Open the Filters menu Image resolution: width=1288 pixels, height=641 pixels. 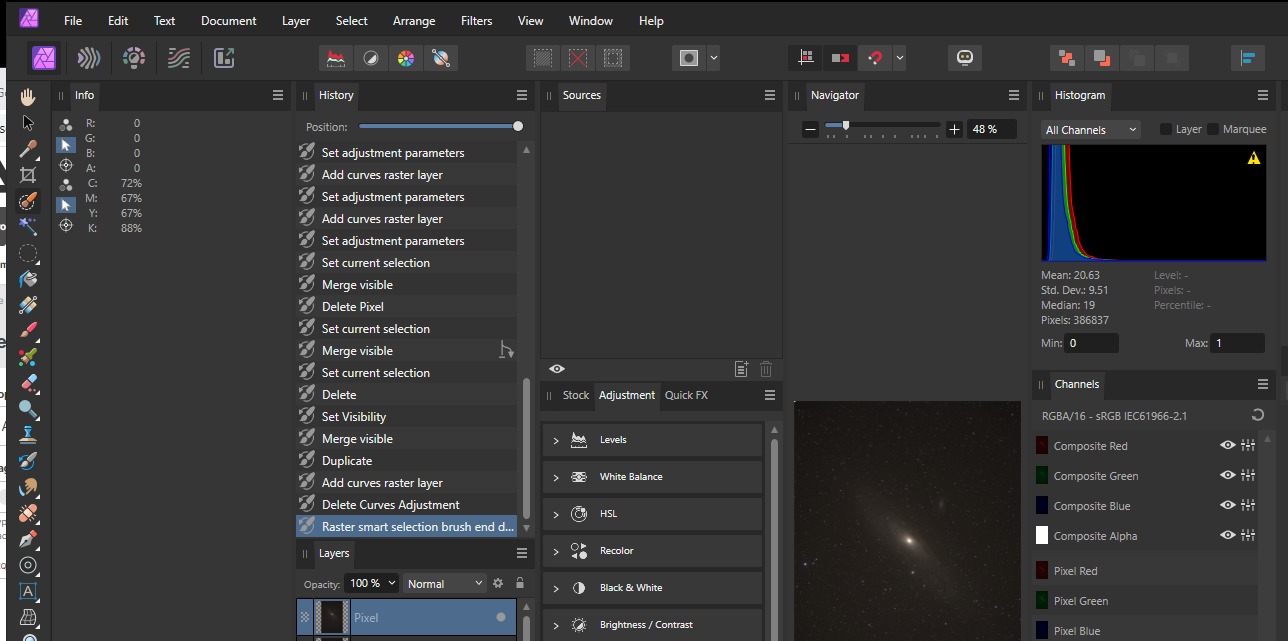[476, 20]
